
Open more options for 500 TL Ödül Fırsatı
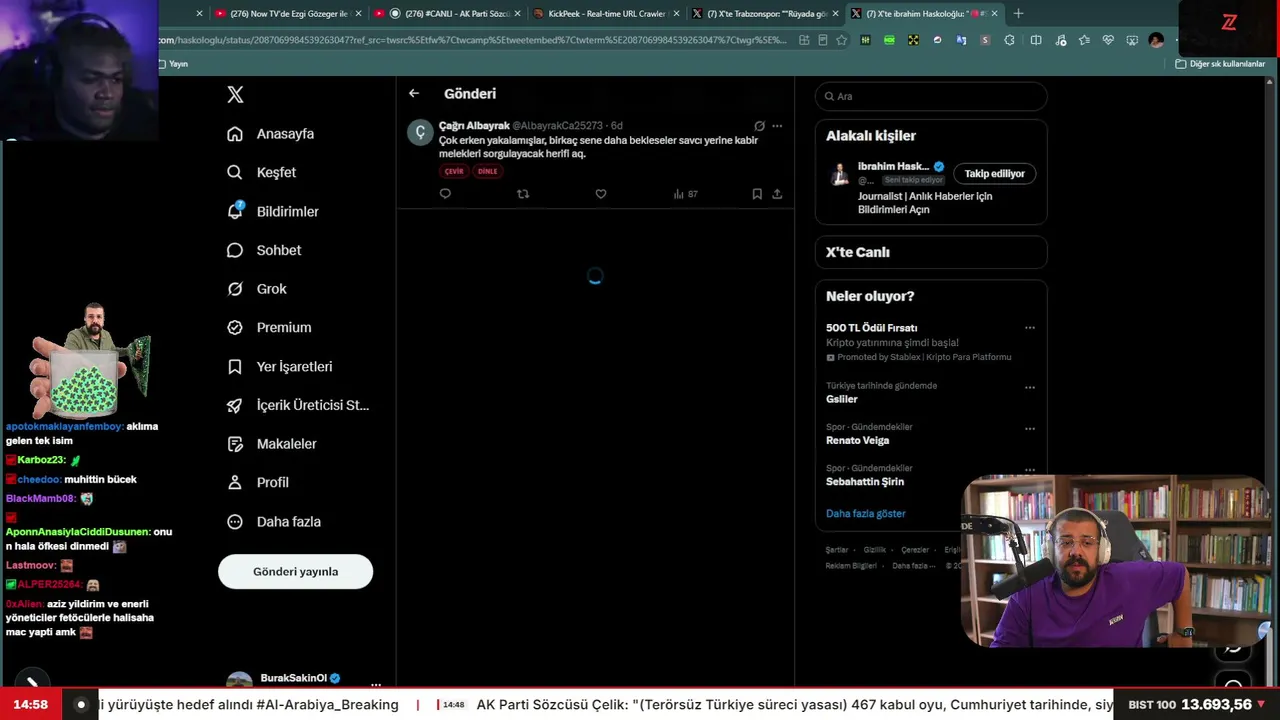[1030, 328]
